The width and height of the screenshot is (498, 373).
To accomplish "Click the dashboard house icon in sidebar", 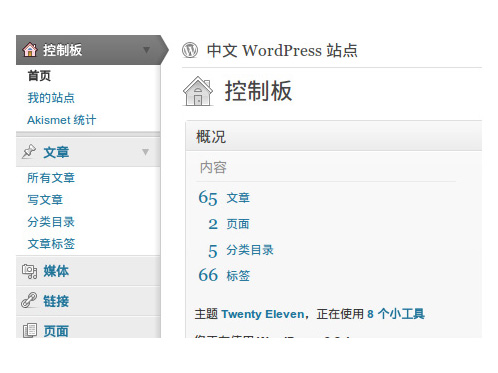I will pos(30,50).
